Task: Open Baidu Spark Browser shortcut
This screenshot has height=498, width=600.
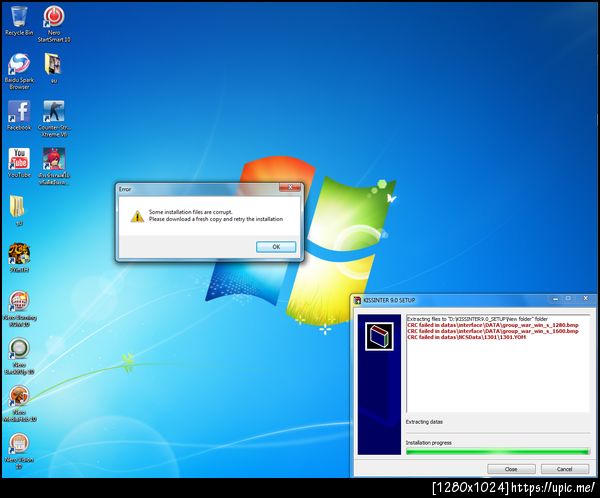Action: point(19,71)
